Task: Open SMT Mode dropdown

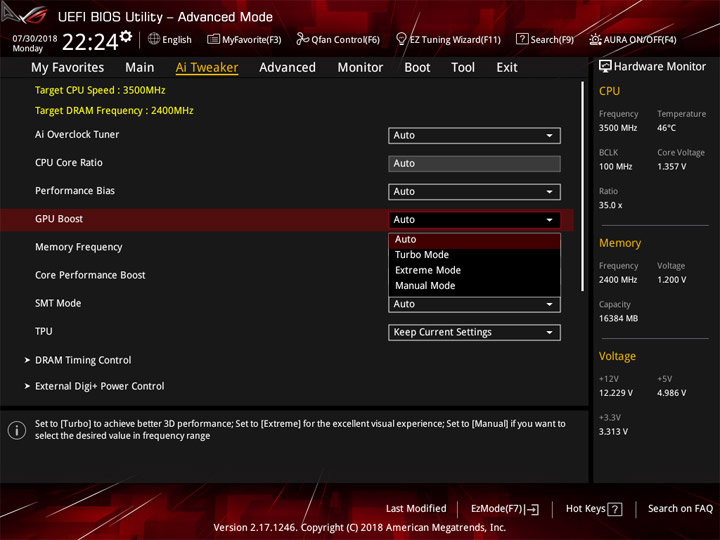Action: click(474, 304)
